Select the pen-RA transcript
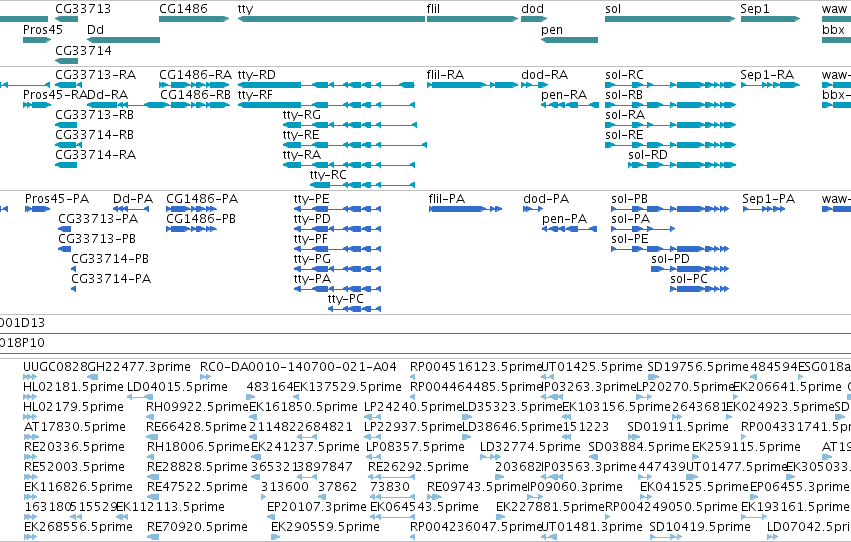Screen dimensions: 851x542 click(569, 105)
